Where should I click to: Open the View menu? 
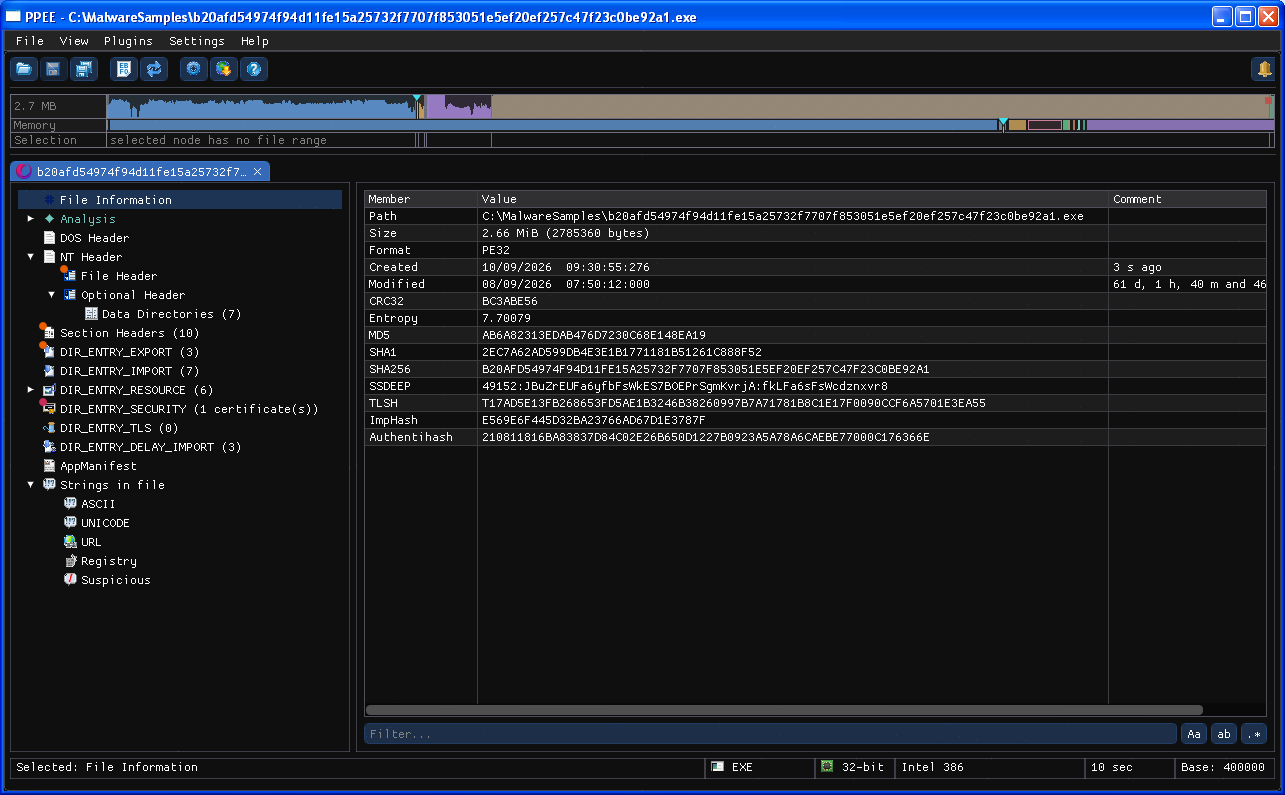tap(74, 41)
